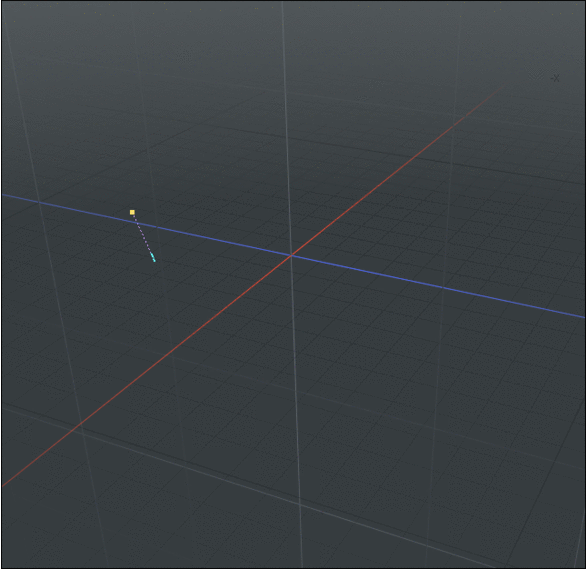Click the world origin axis intersection
This screenshot has height=569, width=586.
coord(291,255)
